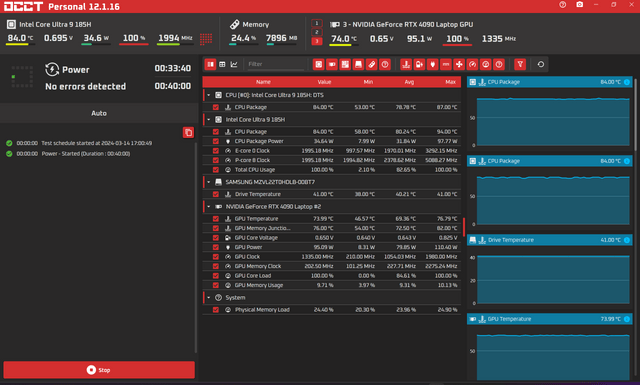Switch to the table-only view icon
Image resolution: width=640 pixels, height=385 pixels.
222,65
